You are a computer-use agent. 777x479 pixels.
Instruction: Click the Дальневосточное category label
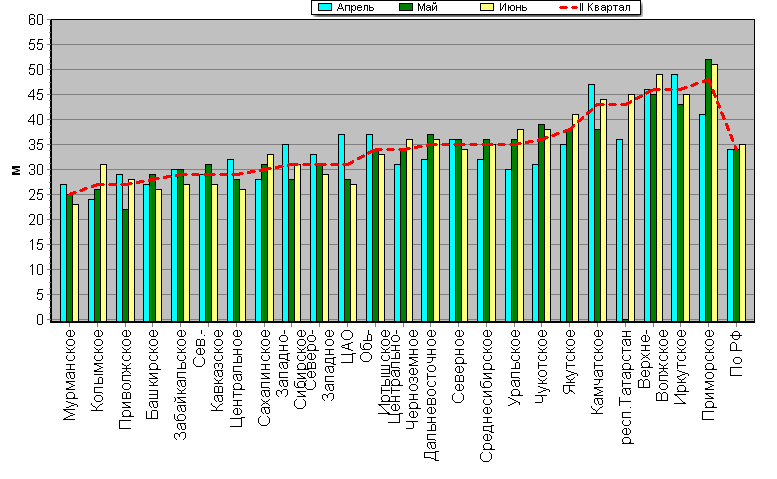pyautogui.click(x=431, y=395)
